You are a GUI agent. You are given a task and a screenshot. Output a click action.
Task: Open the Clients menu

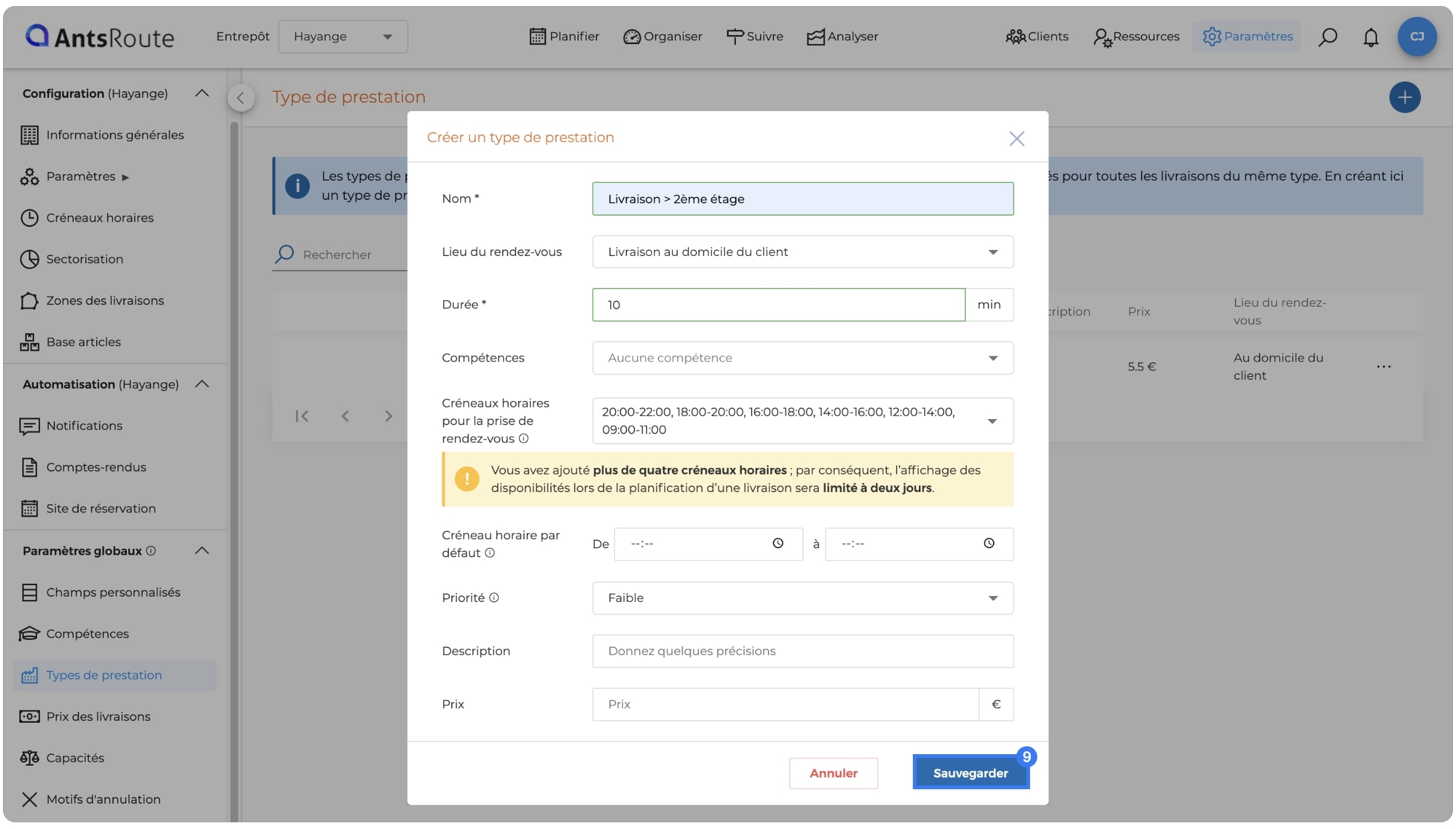(x=1037, y=37)
